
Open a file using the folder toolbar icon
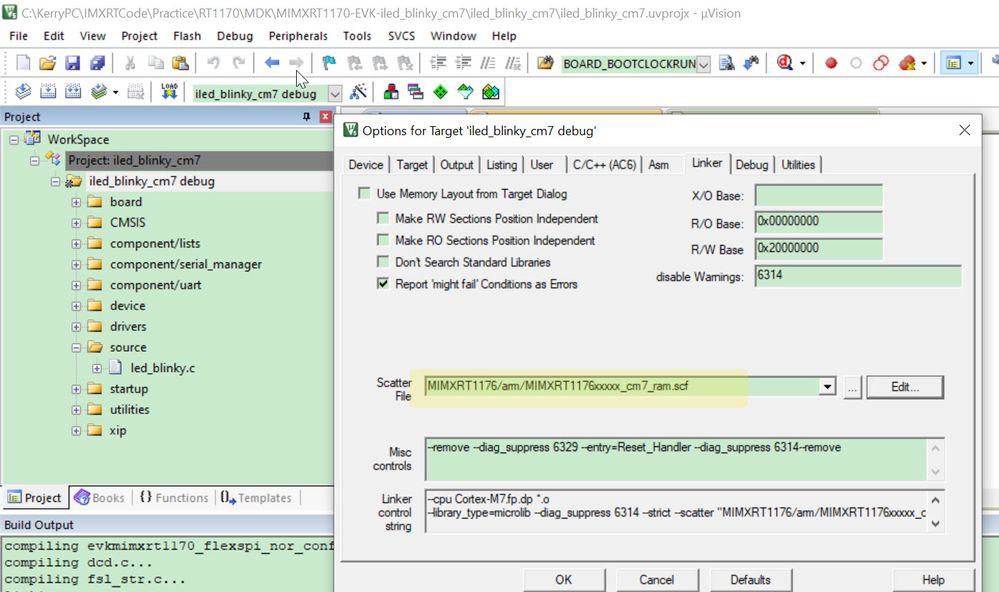(47, 63)
